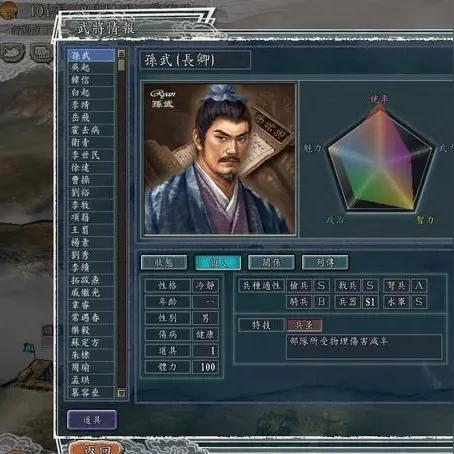454x454 pixels.
Task: Select 樂毅 in the officer list
Action: click(x=91, y=330)
